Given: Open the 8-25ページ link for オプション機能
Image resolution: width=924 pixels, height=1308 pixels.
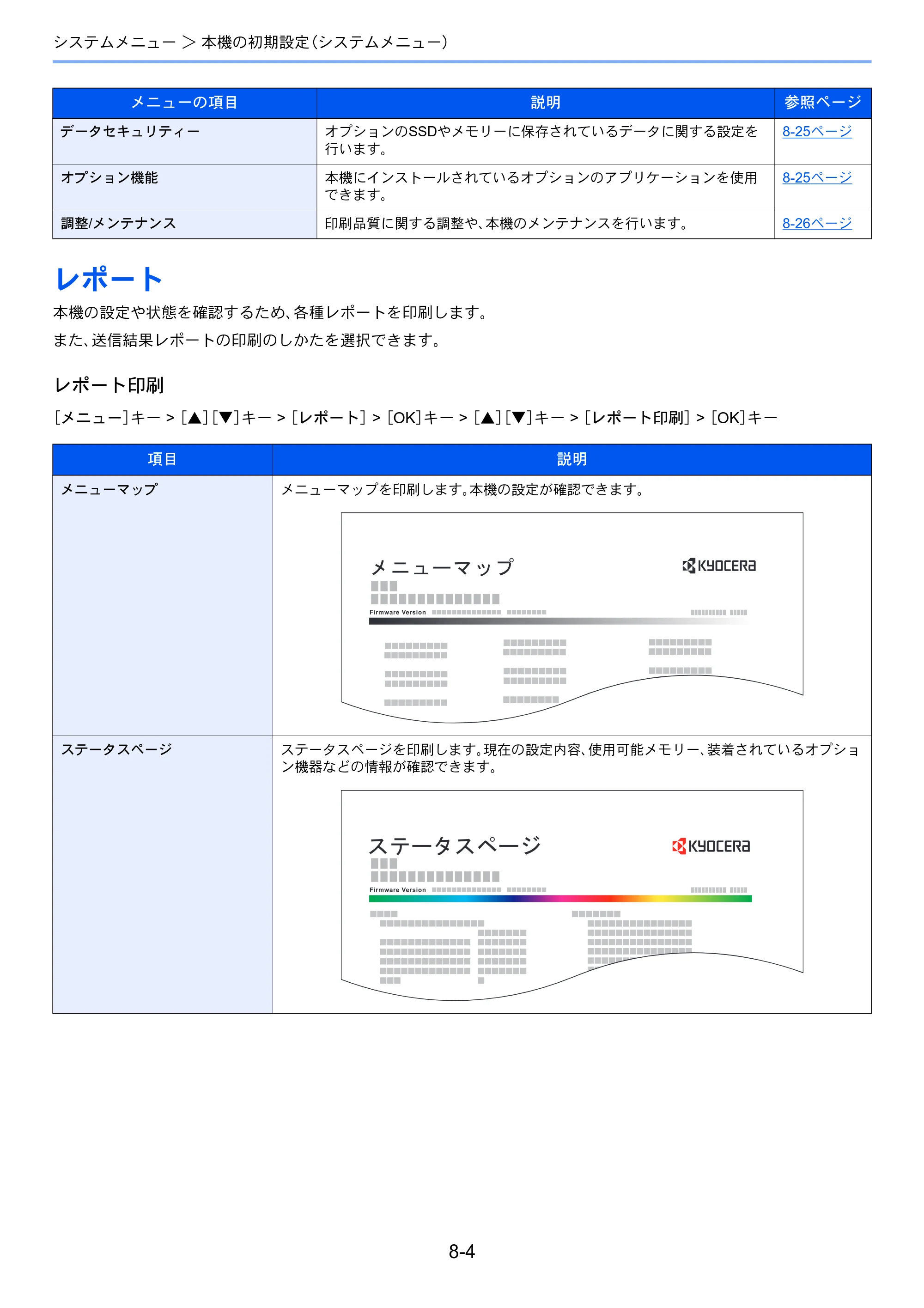Looking at the screenshot, I should [x=816, y=178].
